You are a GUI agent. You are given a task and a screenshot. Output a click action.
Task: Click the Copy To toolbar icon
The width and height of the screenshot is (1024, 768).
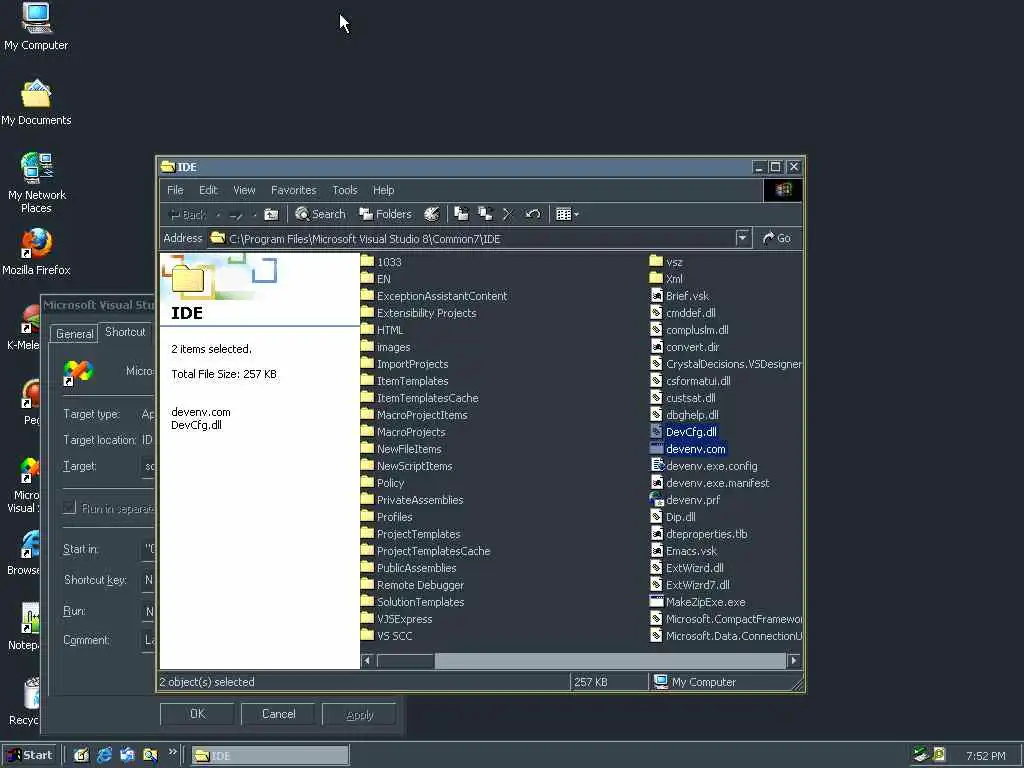(x=485, y=214)
